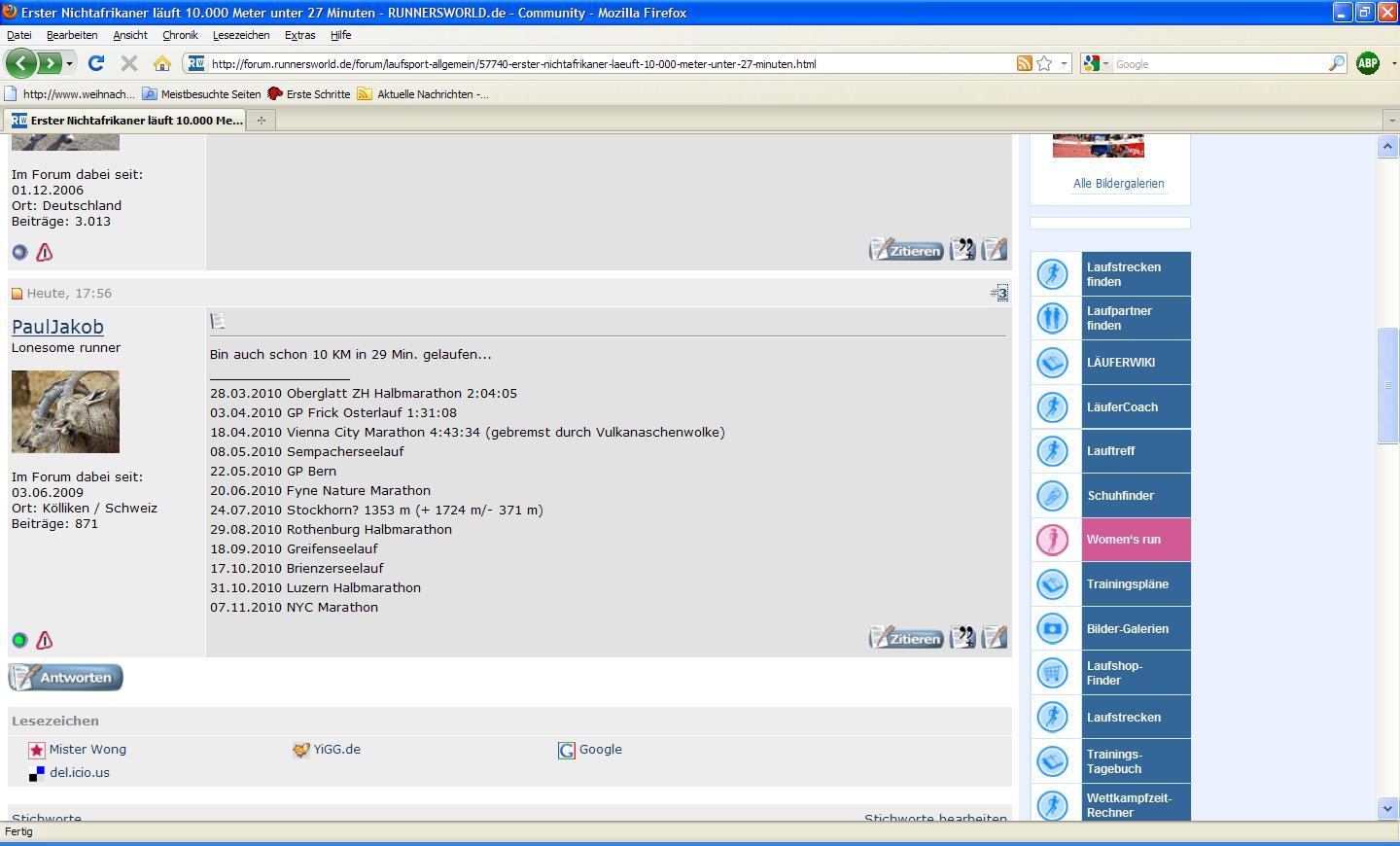Start search with the magnifier icon

tap(1337, 63)
